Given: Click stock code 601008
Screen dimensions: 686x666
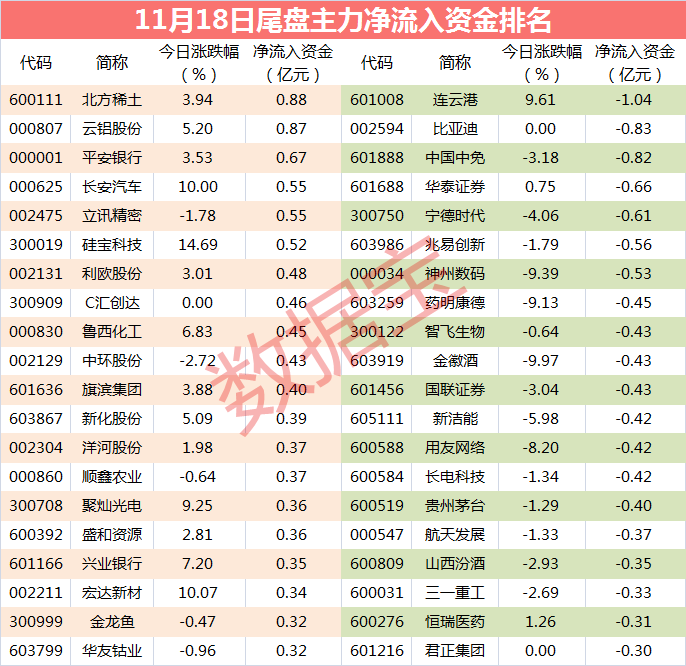Looking at the screenshot, I should (377, 100).
